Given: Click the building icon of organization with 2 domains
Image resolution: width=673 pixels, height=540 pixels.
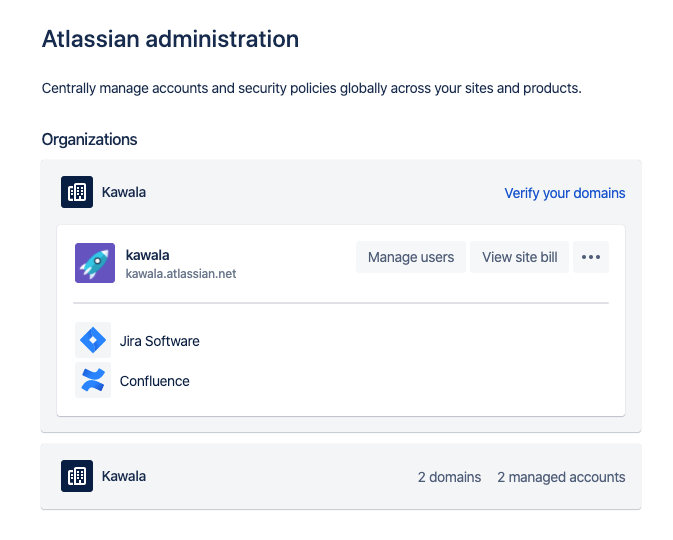Looking at the screenshot, I should coord(77,476).
